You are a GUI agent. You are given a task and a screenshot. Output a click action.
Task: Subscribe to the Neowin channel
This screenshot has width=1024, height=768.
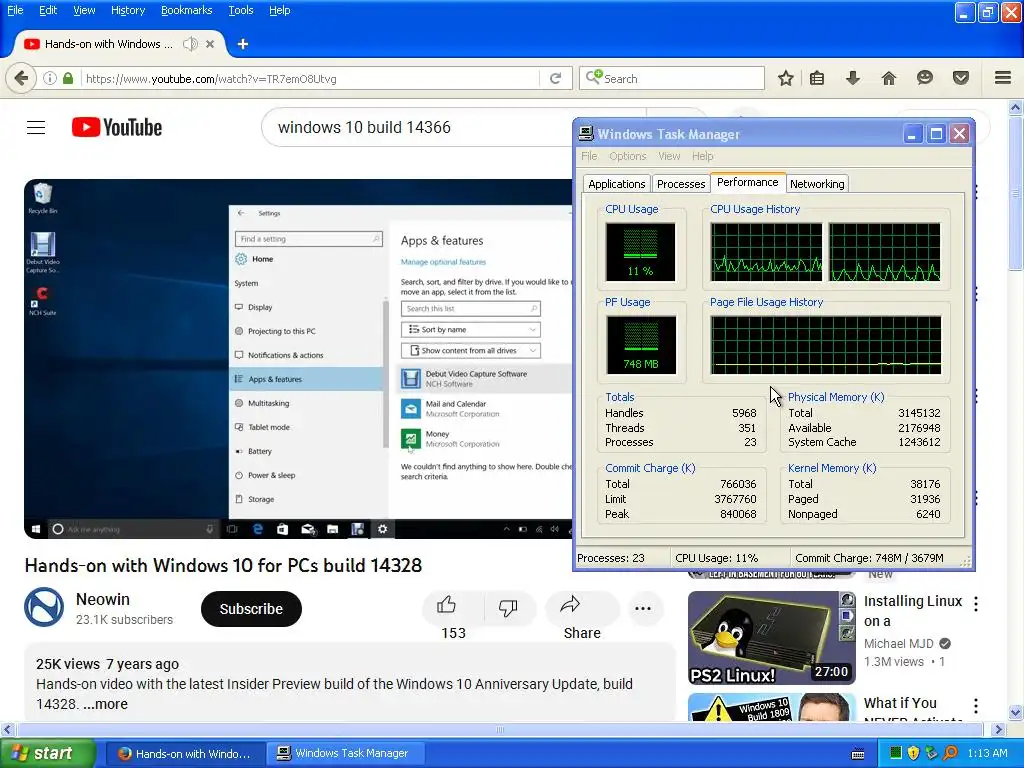pos(251,609)
